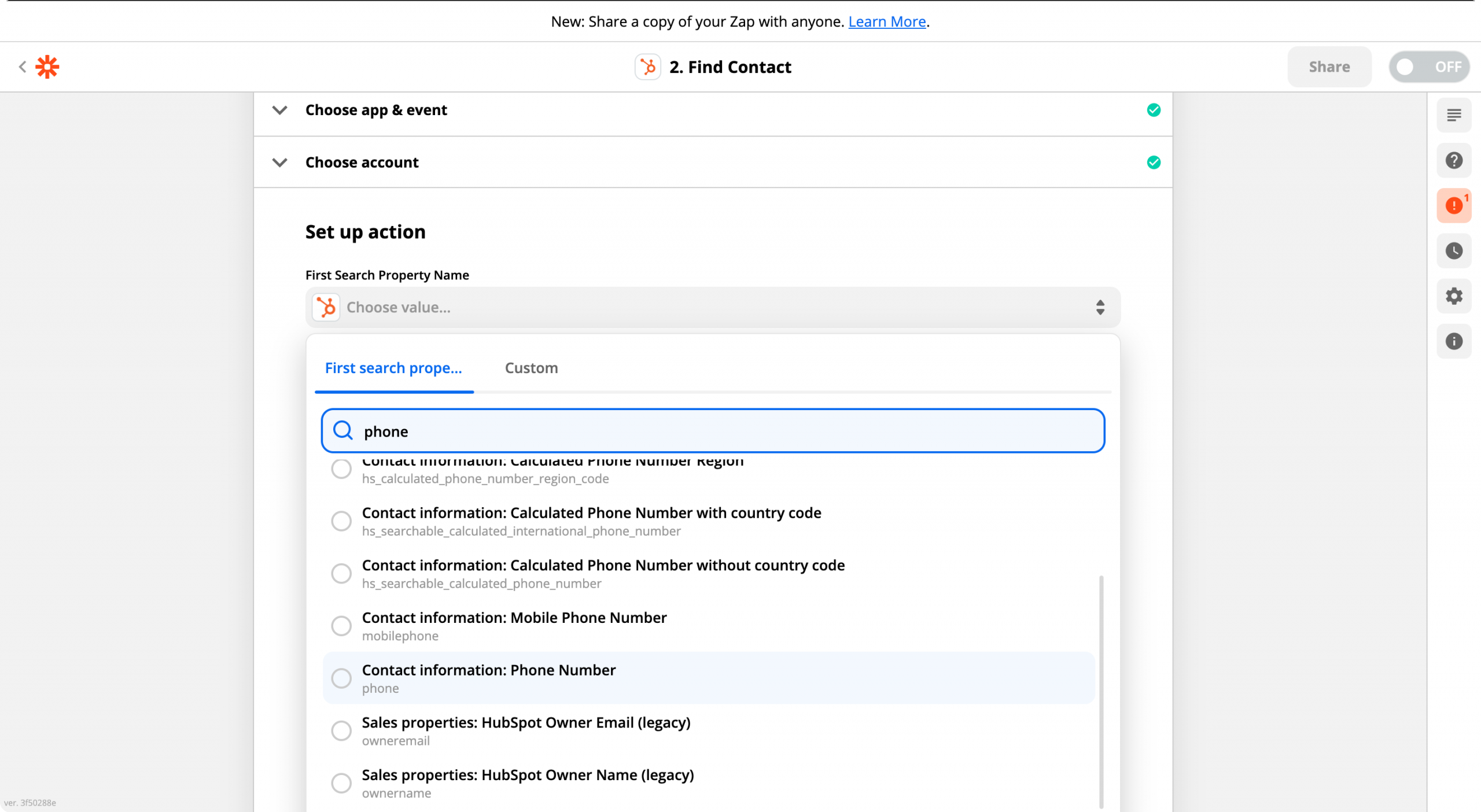Open the orange error alert icon

tap(1454, 205)
